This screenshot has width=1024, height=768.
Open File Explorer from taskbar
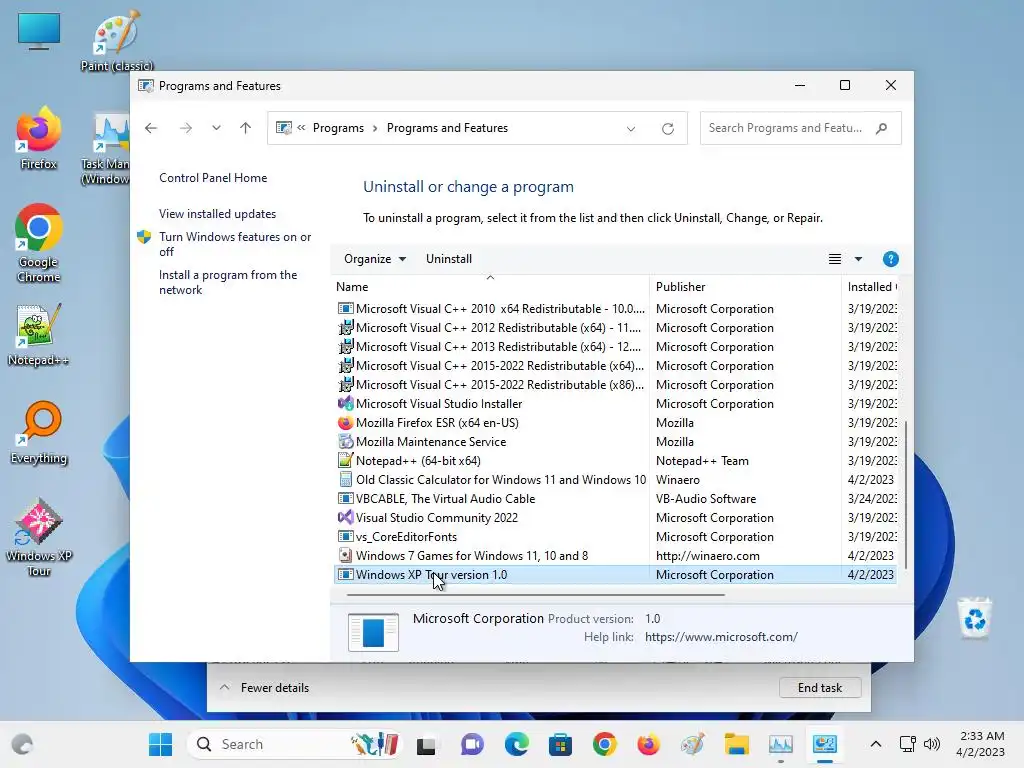click(x=737, y=744)
